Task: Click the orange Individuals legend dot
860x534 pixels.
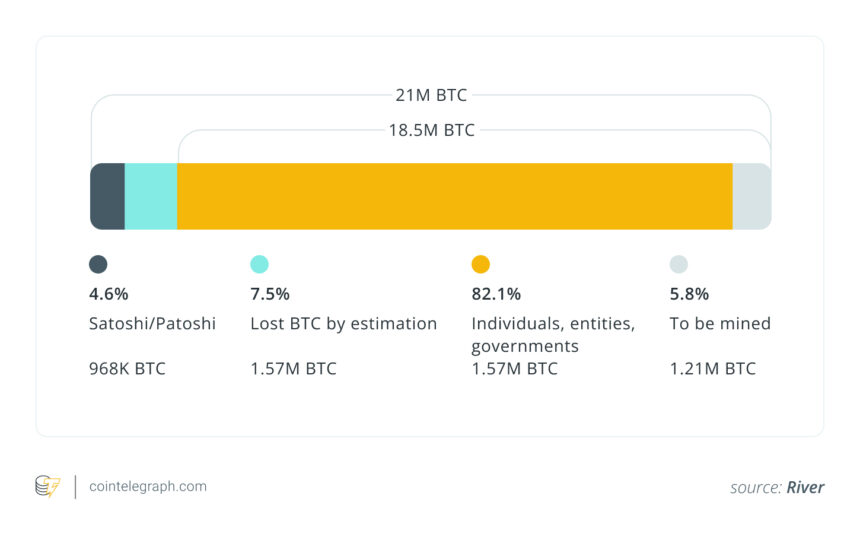Action: 481,265
